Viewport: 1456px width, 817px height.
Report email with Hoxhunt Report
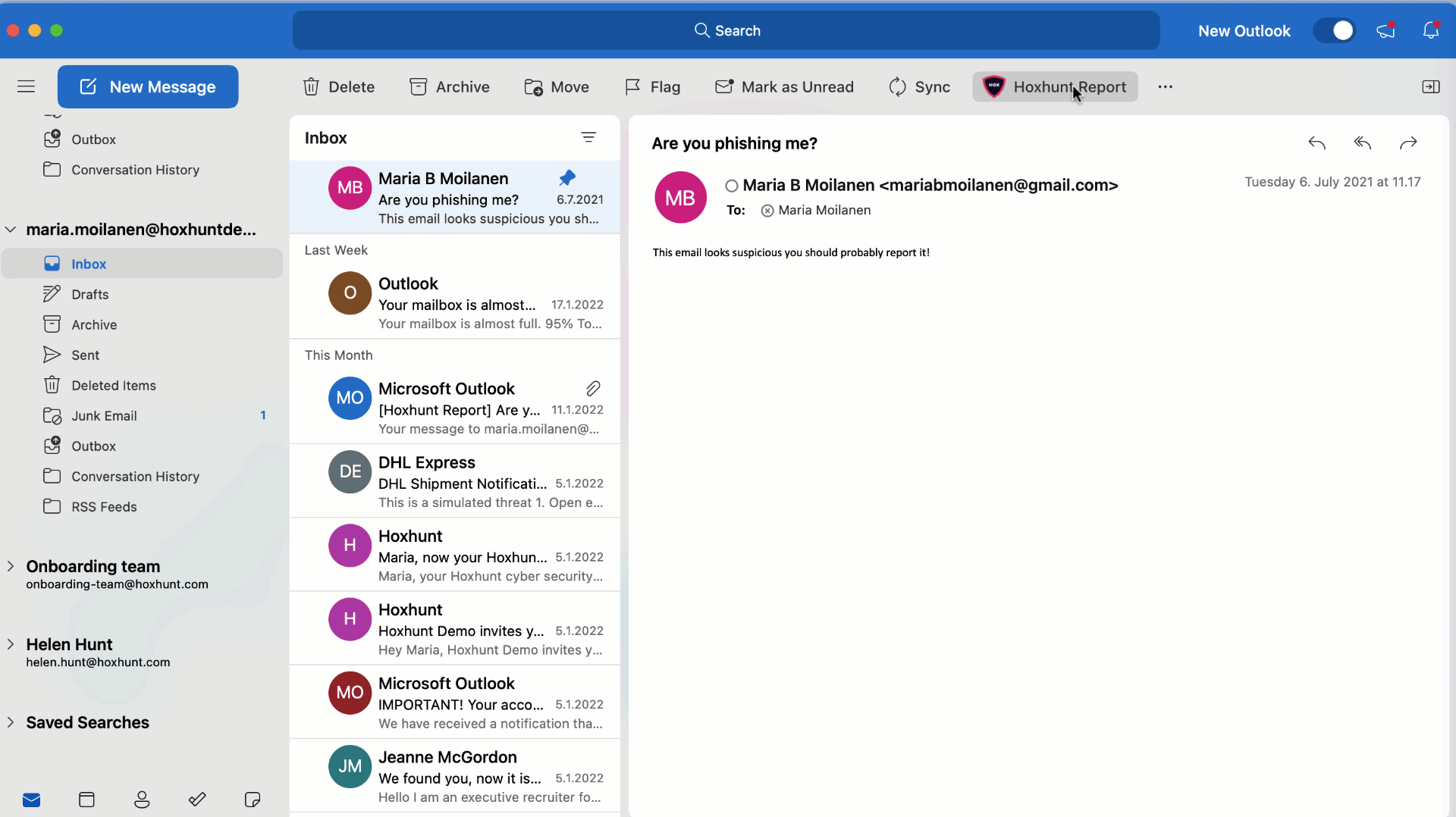(1055, 86)
